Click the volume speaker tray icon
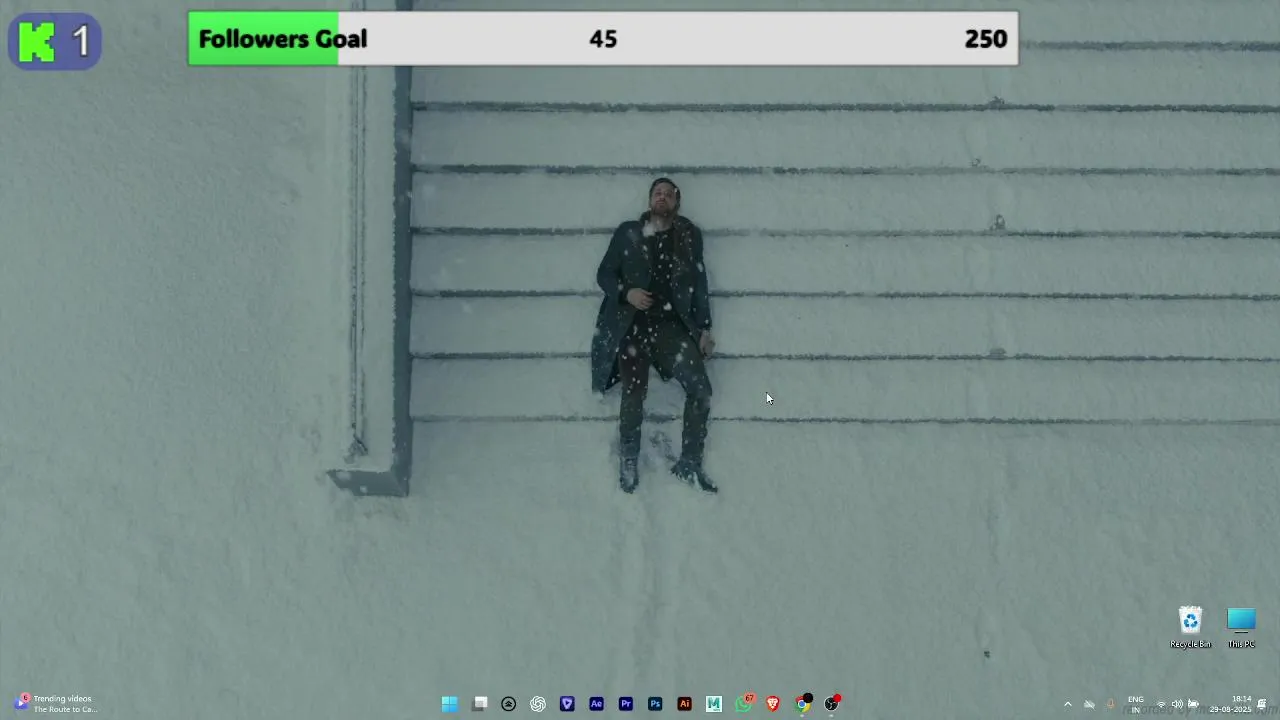Viewport: 1280px width, 720px height. click(1177, 704)
